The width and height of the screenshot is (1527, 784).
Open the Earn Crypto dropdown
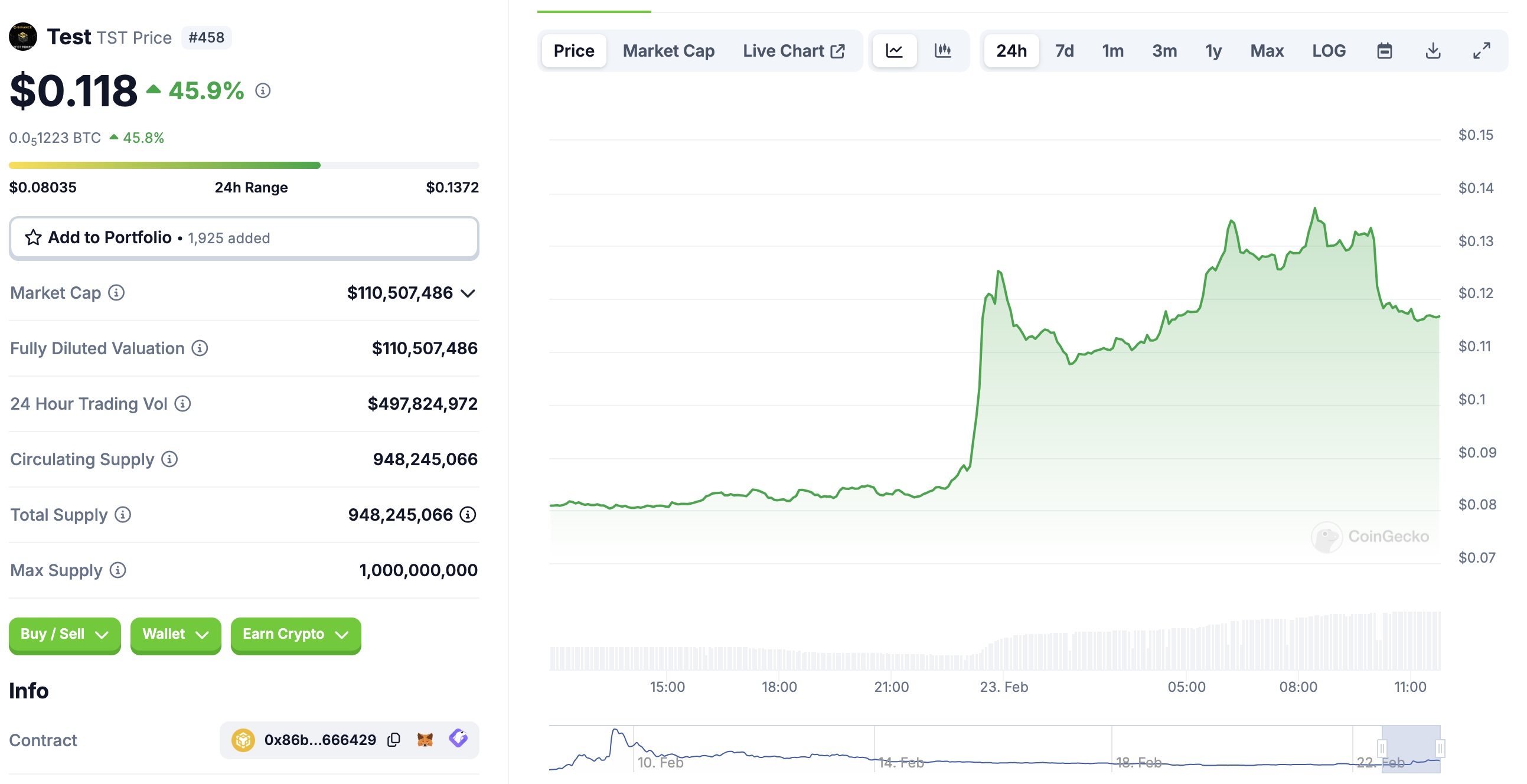[x=295, y=634]
